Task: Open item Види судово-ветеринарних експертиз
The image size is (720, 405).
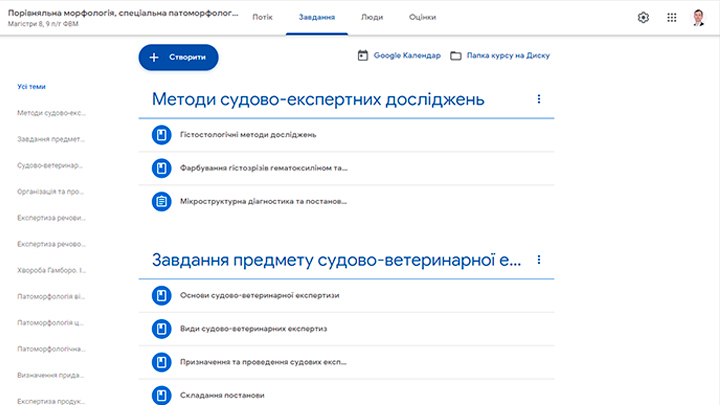Action: click(x=253, y=329)
